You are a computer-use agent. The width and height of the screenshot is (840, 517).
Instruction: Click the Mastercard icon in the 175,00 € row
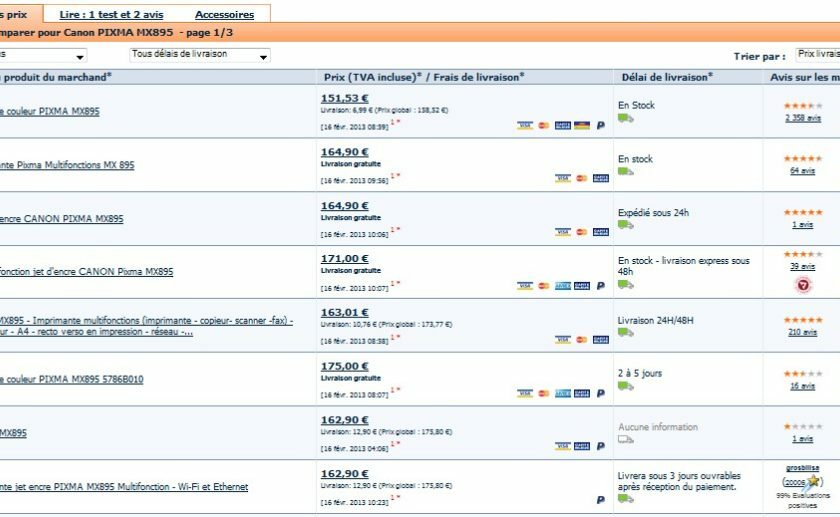[x=544, y=393]
